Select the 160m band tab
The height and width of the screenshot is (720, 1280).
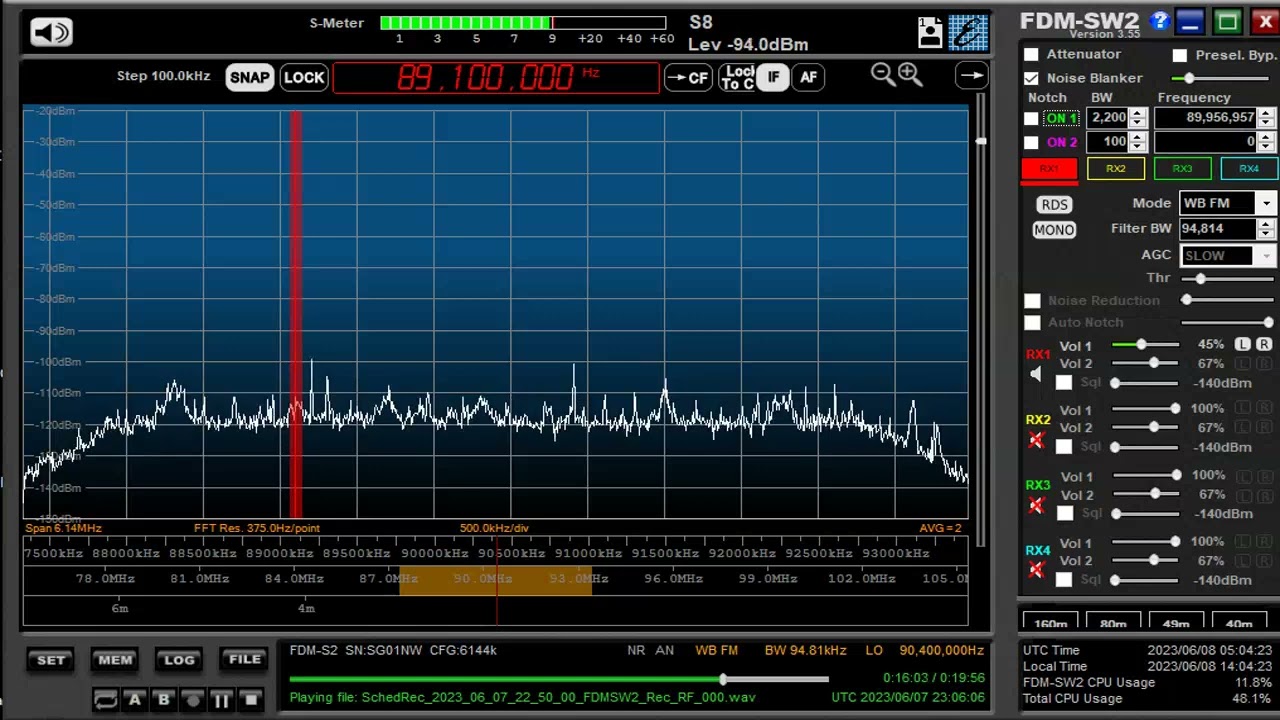[x=1050, y=622]
